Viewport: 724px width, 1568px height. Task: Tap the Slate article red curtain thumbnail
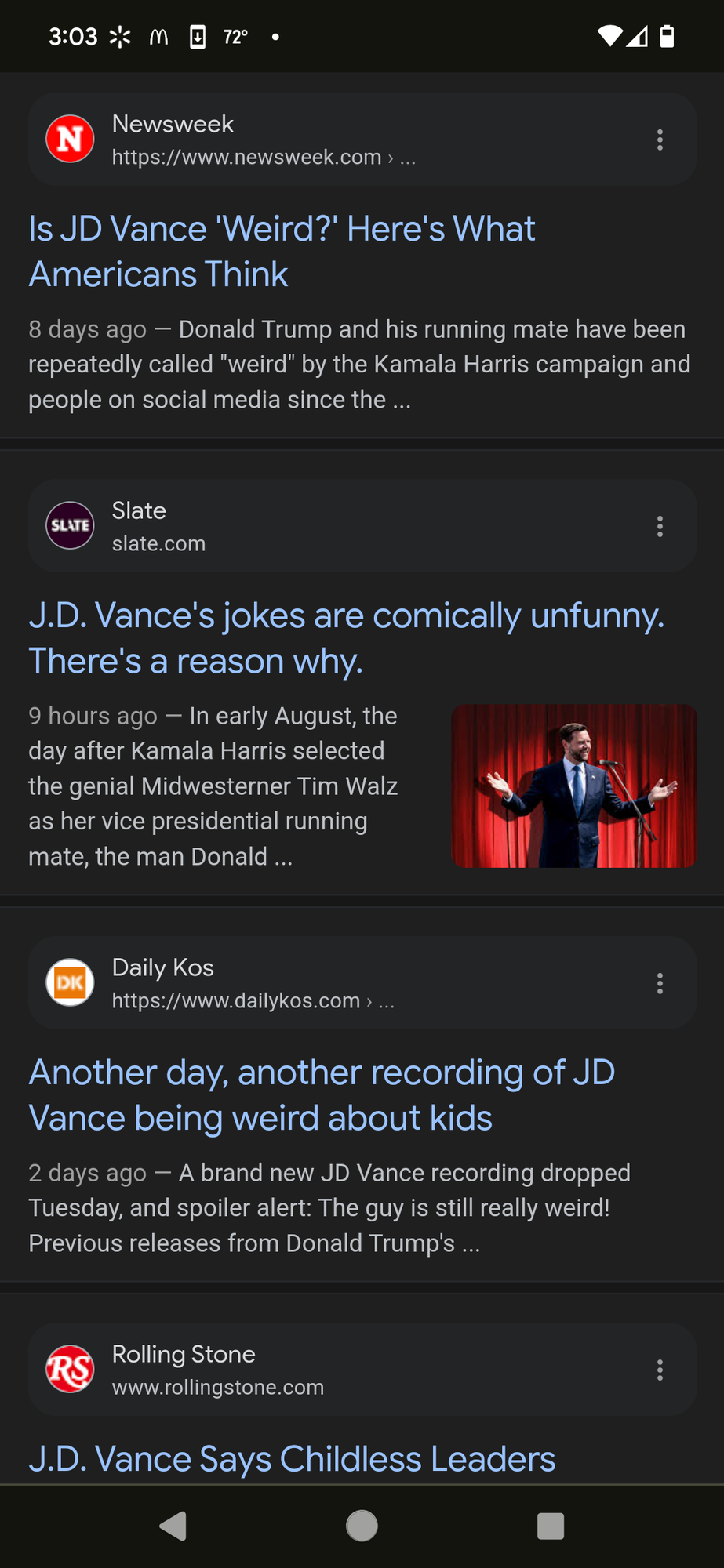click(574, 786)
